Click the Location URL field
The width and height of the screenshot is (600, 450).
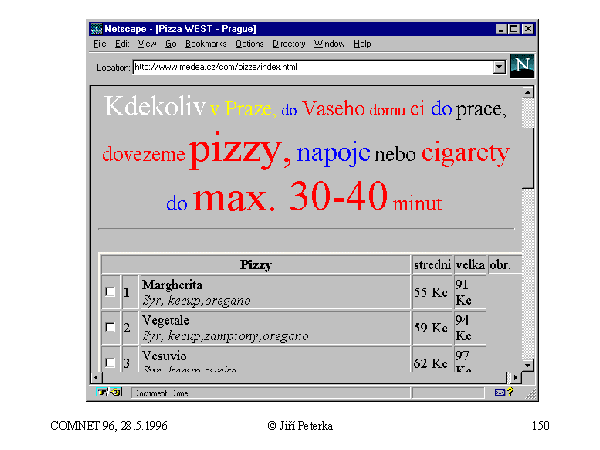pyautogui.click(x=313, y=67)
